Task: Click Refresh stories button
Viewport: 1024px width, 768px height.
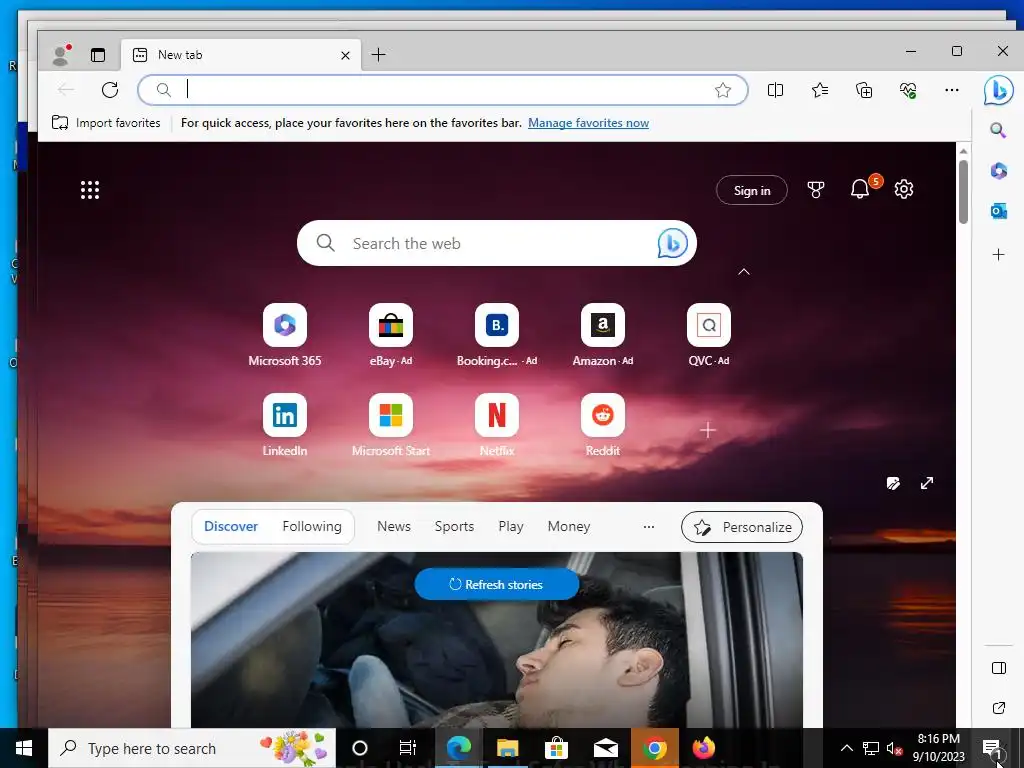Action: [496, 584]
